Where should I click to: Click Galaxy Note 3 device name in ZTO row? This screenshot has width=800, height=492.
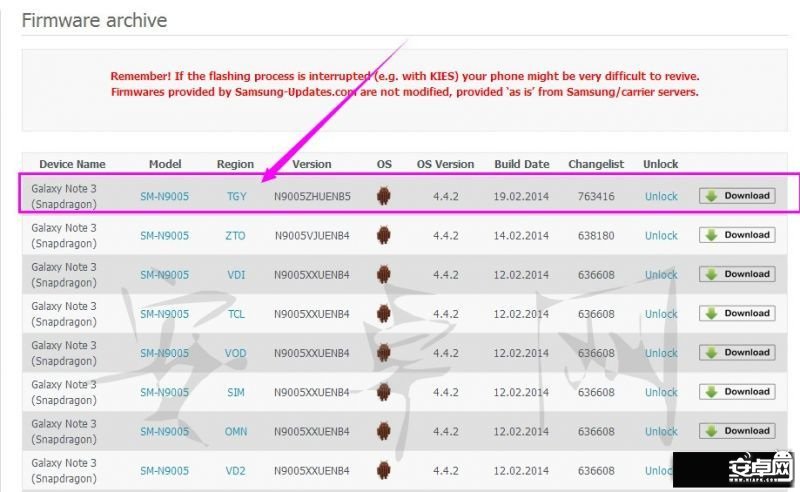[x=64, y=236]
